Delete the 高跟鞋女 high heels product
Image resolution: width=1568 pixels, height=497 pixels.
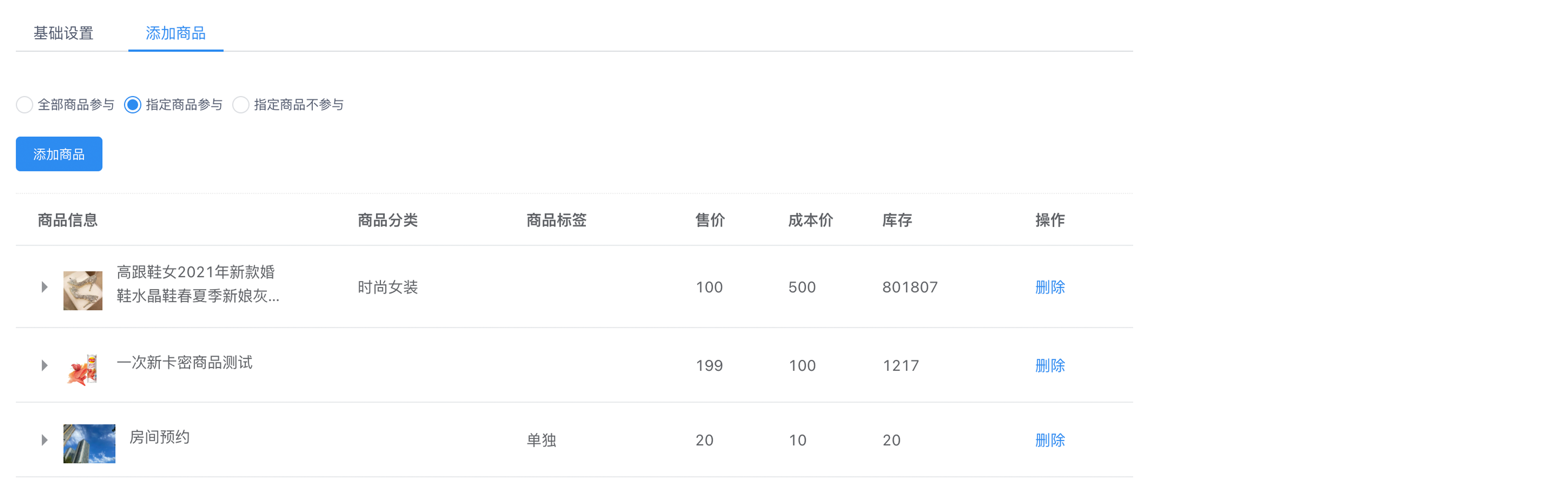tap(1049, 287)
